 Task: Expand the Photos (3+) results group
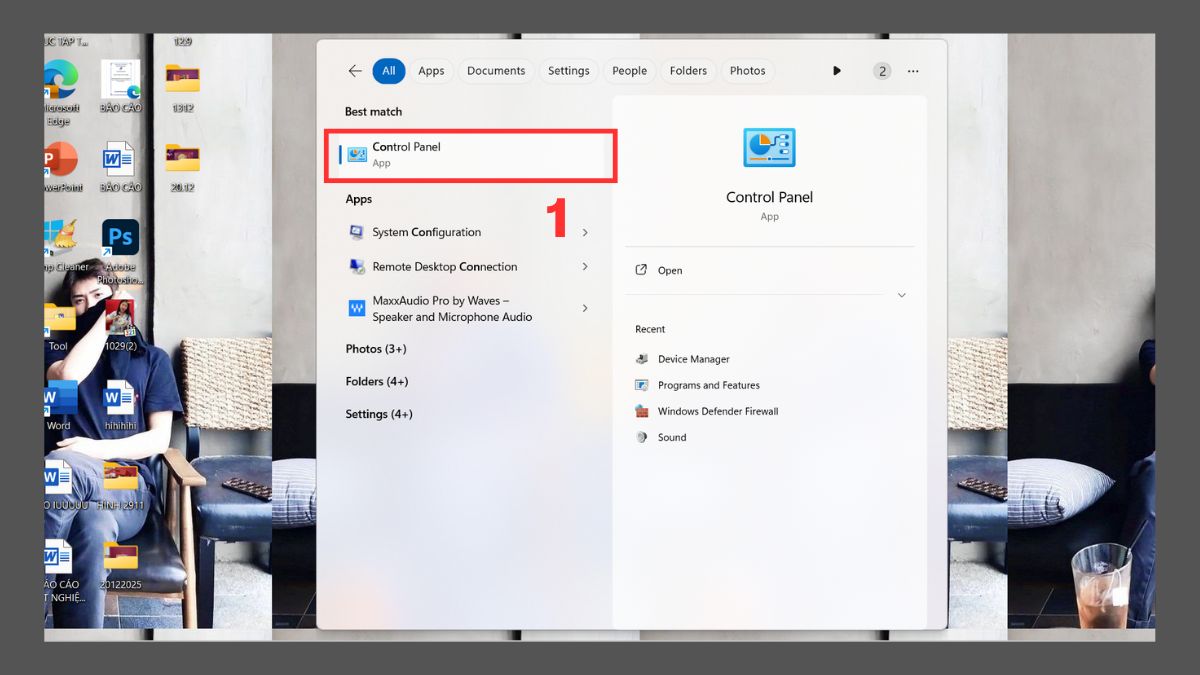(376, 349)
